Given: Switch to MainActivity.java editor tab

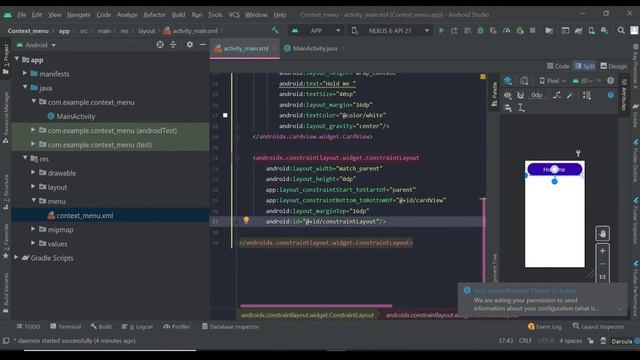Looking at the screenshot, I should point(314,48).
